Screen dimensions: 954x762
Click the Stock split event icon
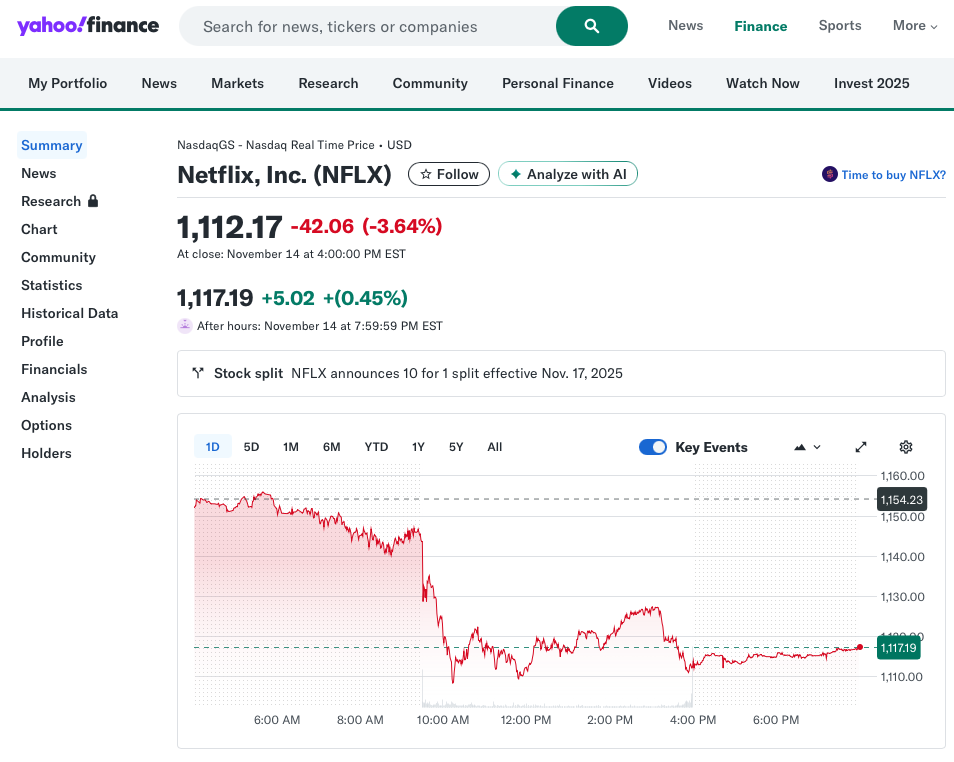click(x=198, y=373)
